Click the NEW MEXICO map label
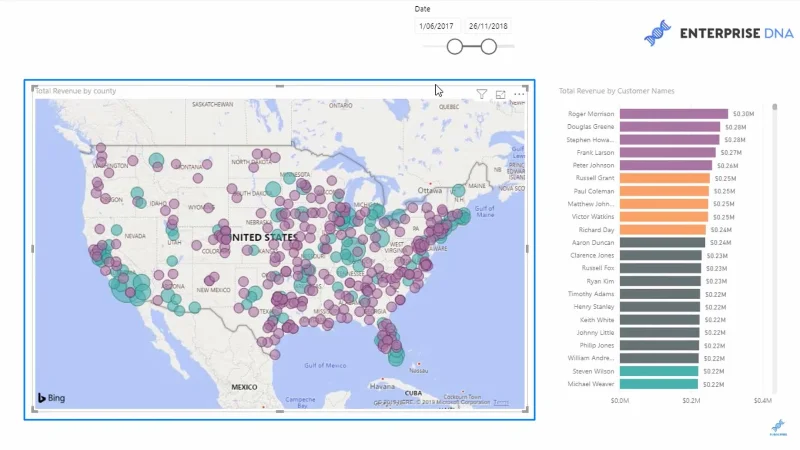This screenshot has height=450, width=800. pos(213,290)
